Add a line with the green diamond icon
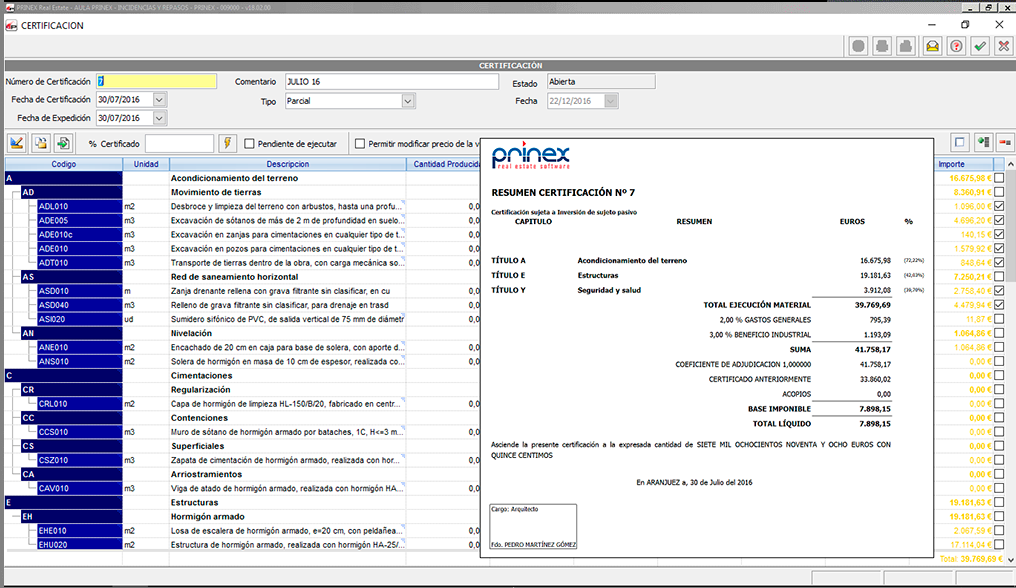Image resolution: width=1016 pixels, height=588 pixels. tap(984, 142)
